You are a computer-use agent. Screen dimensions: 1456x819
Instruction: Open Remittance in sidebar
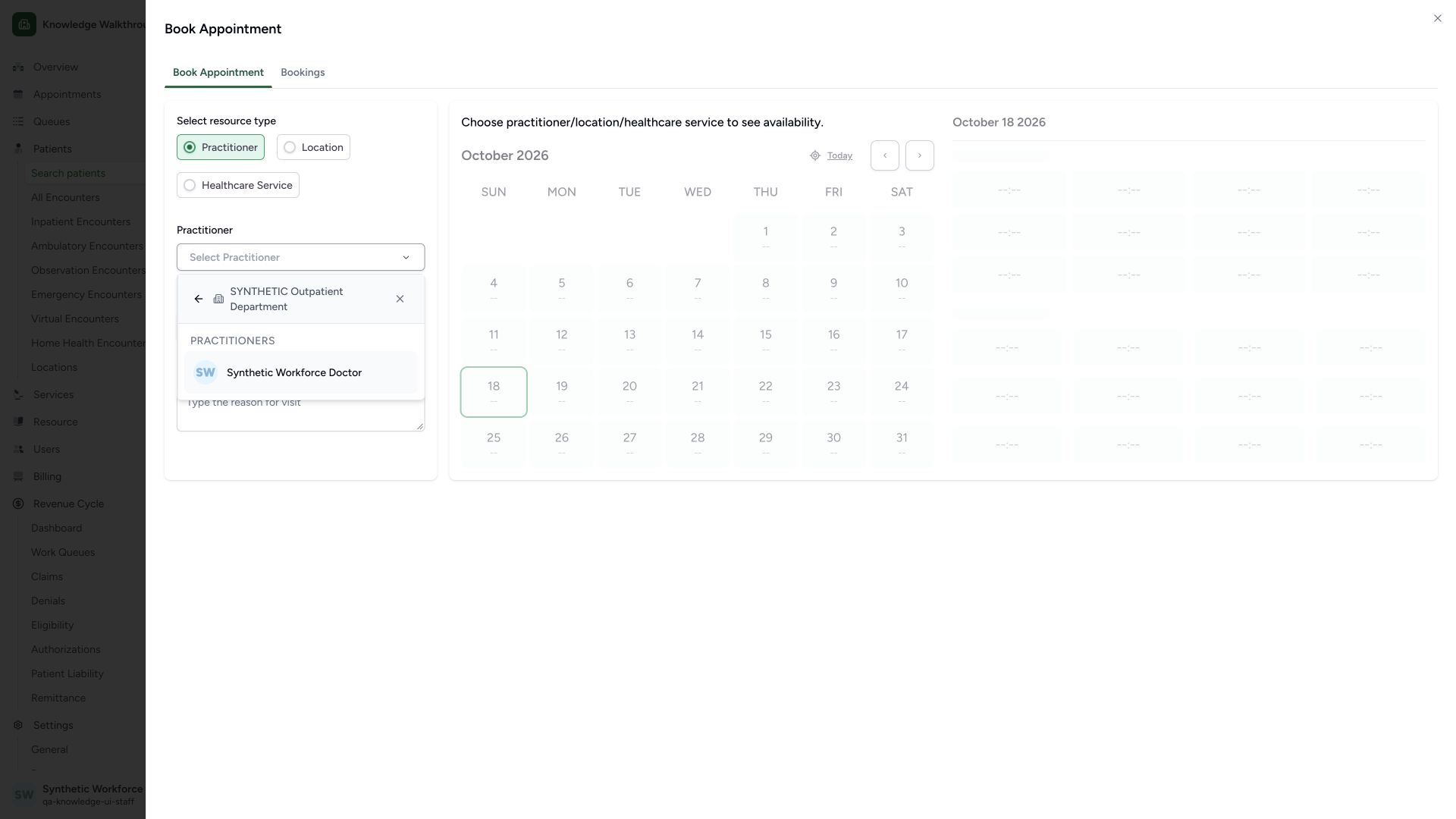[58, 698]
